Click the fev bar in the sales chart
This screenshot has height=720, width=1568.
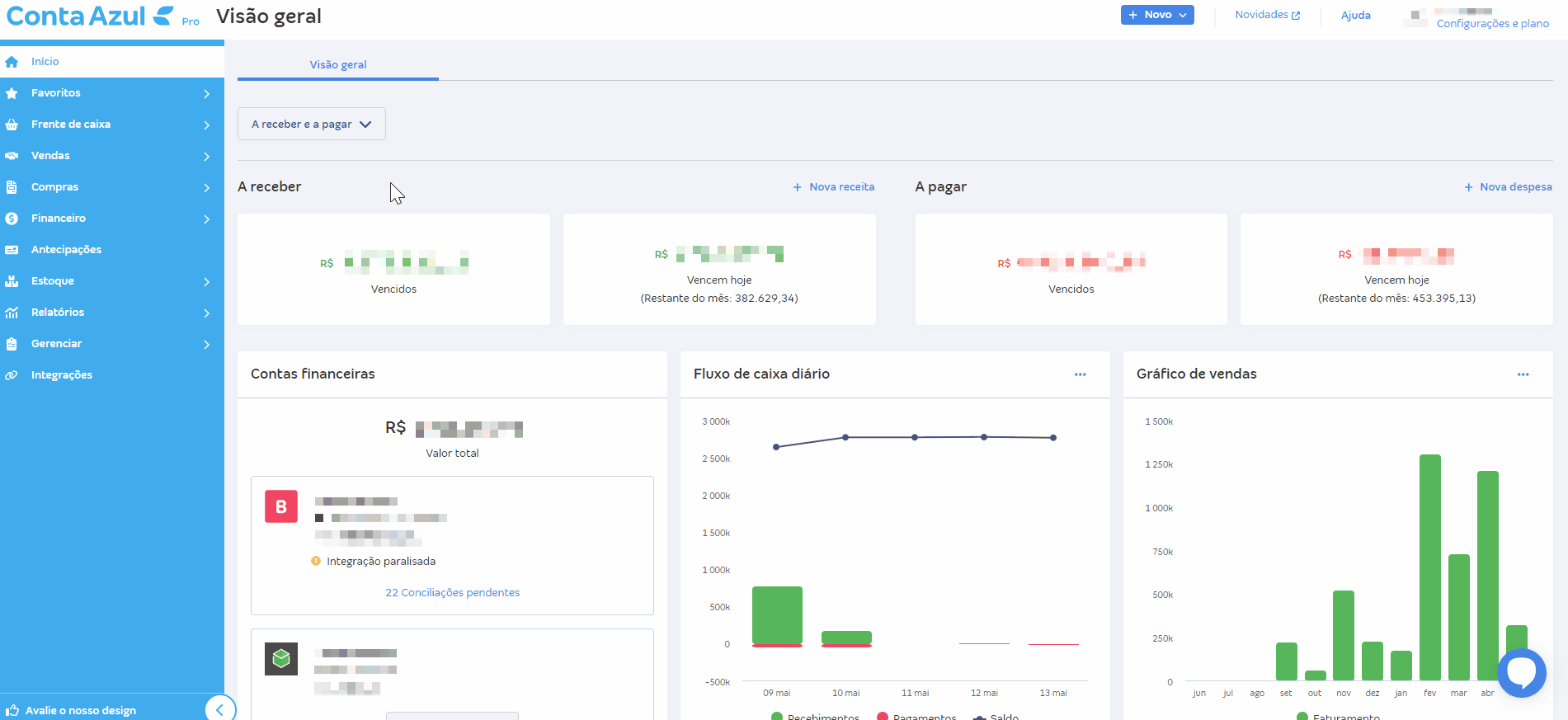pyautogui.click(x=1430, y=567)
